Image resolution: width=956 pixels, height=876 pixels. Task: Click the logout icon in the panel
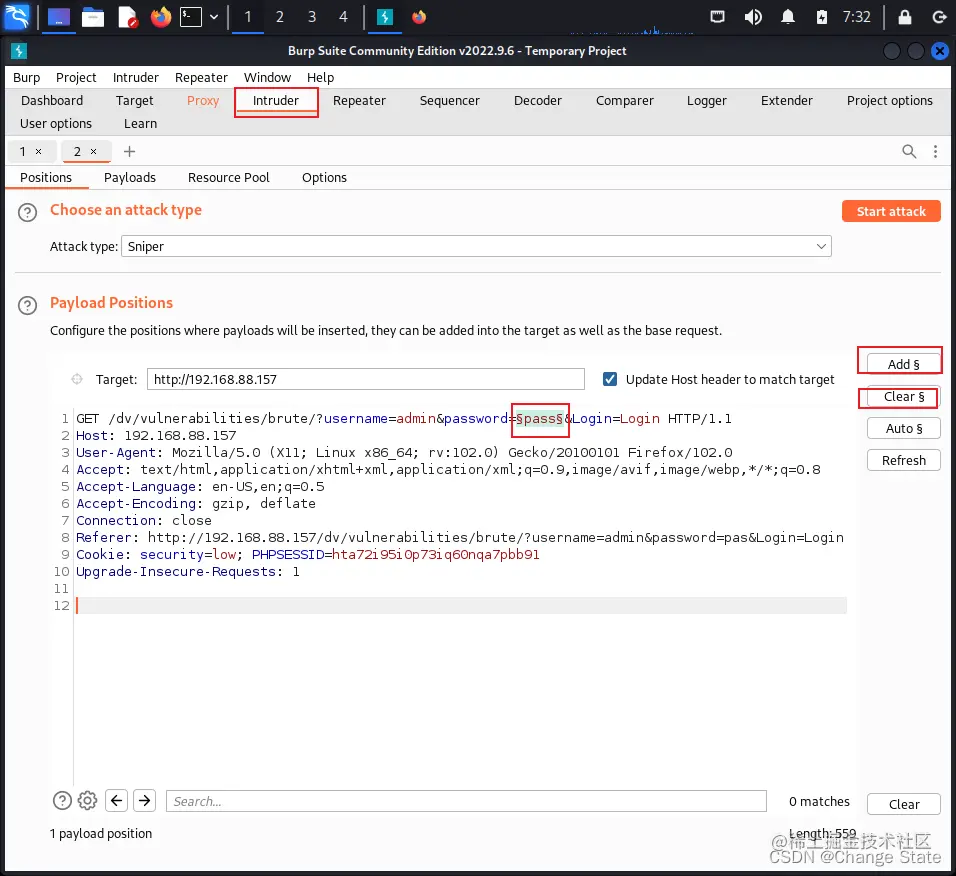pyautogui.click(x=939, y=17)
